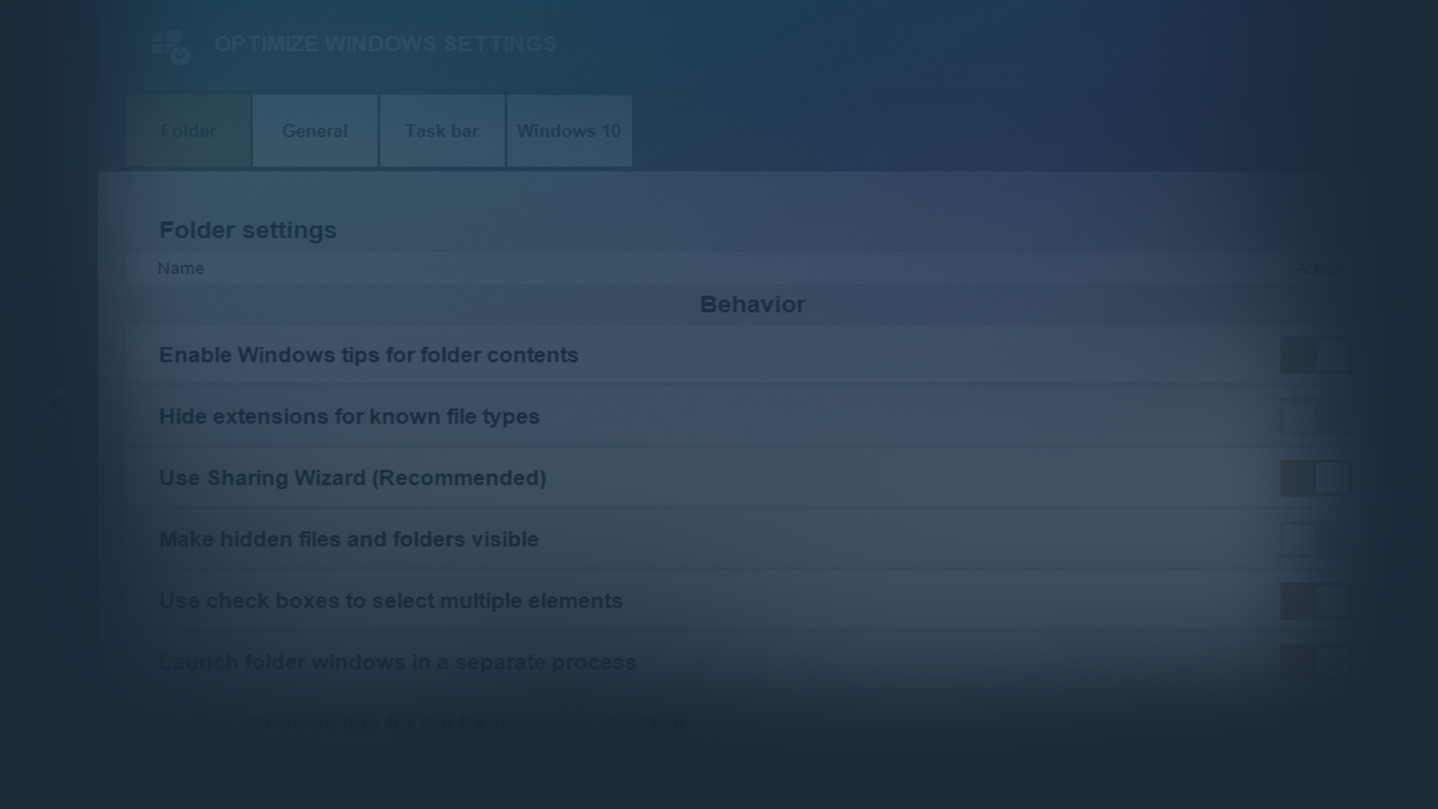This screenshot has height=809, width=1438.
Task: Click the Behavior section header
Action: [x=752, y=304]
